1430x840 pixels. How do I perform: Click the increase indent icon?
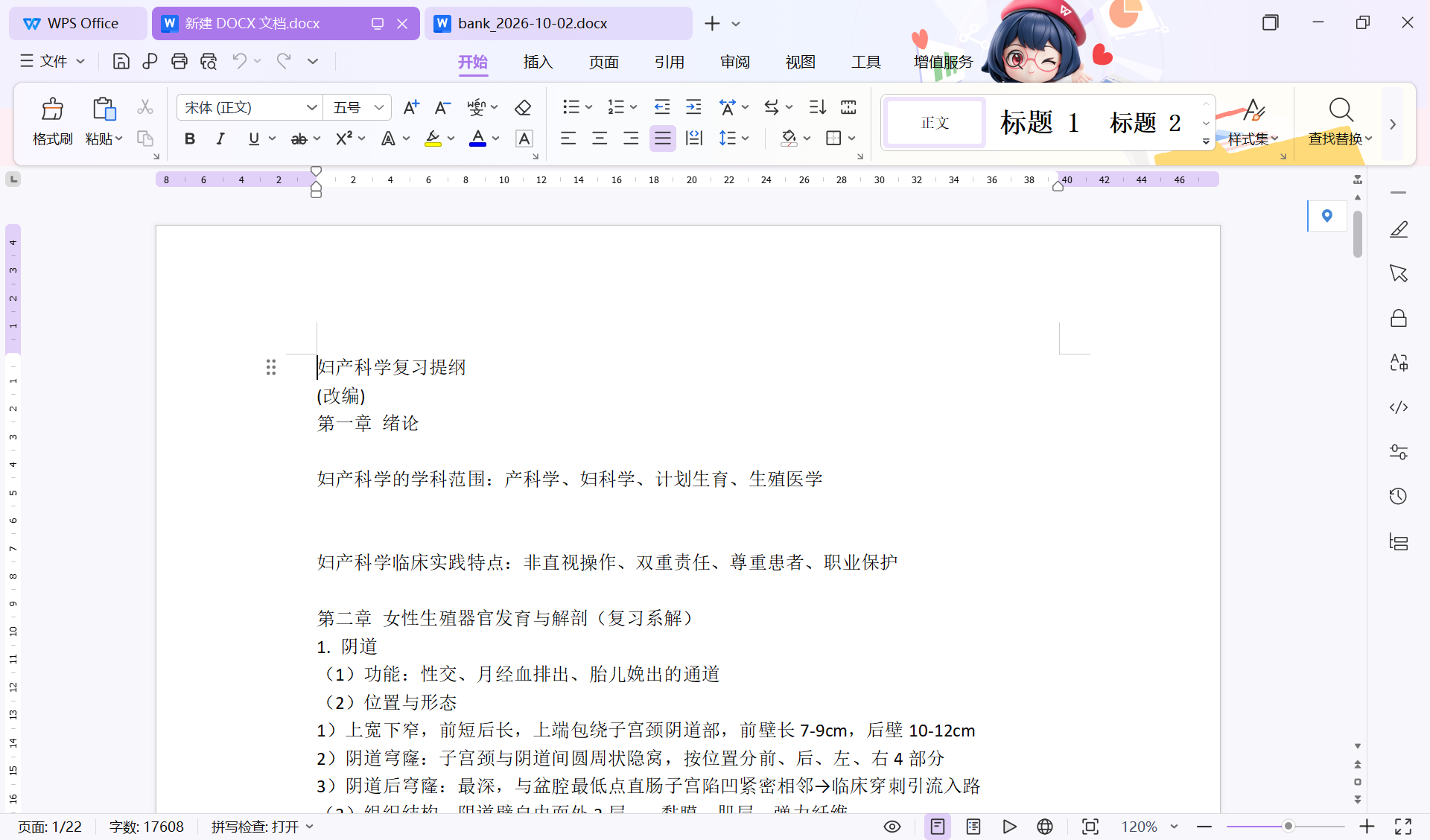[693, 107]
